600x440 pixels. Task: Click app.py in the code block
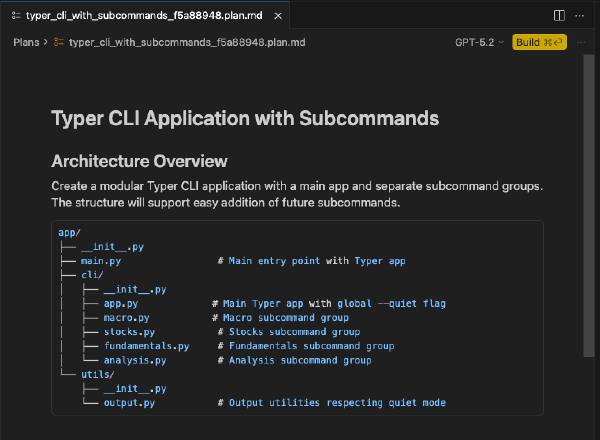coord(121,304)
